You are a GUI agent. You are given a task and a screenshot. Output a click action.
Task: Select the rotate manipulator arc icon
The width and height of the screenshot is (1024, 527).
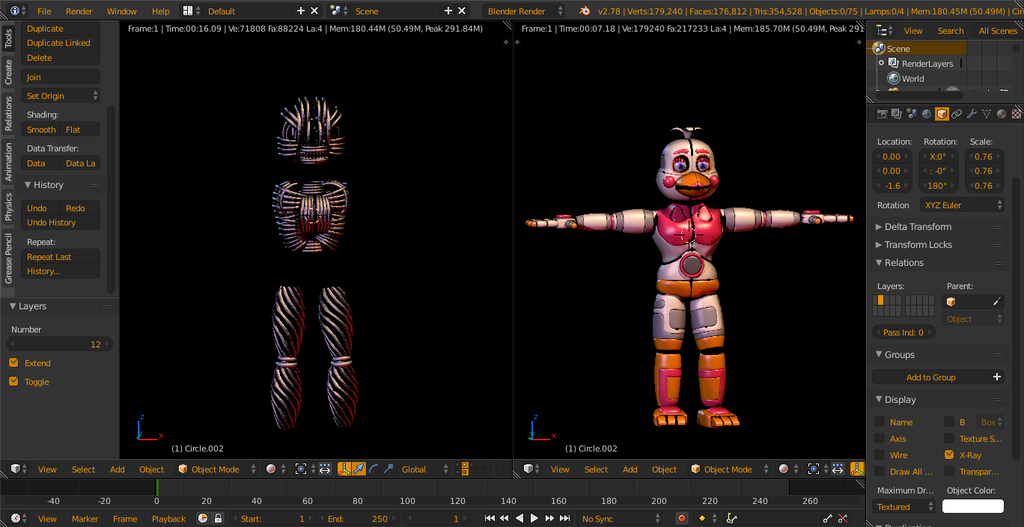(x=374, y=469)
